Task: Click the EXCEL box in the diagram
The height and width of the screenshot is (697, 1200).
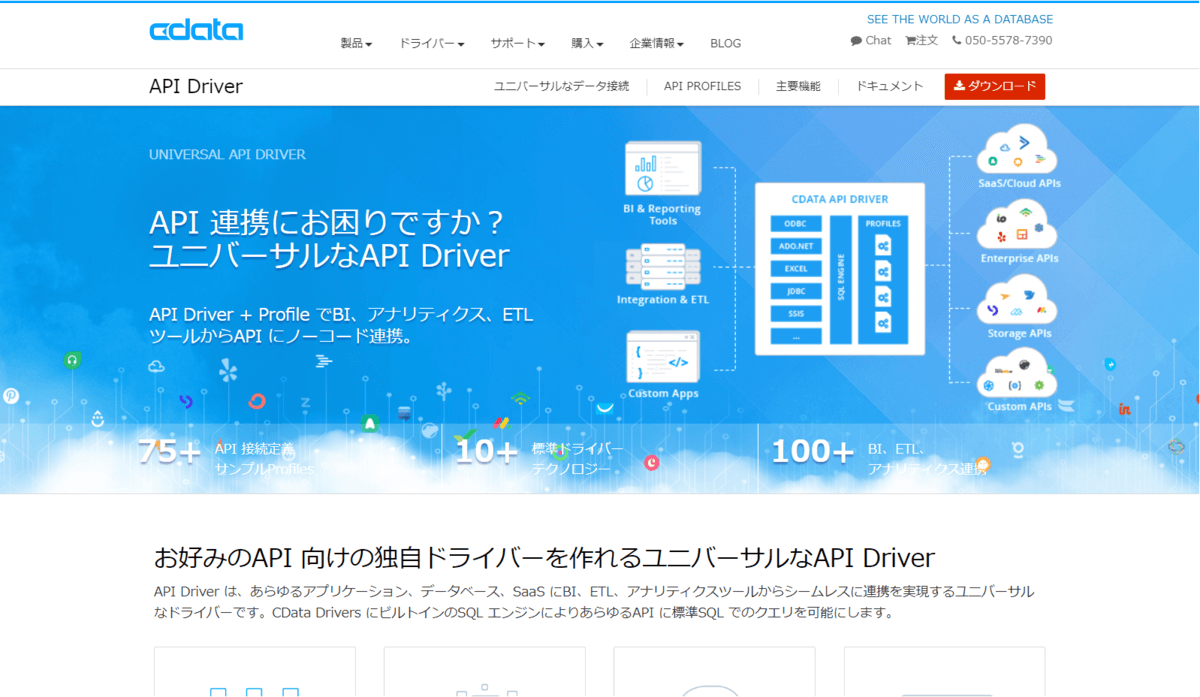Action: [x=796, y=268]
